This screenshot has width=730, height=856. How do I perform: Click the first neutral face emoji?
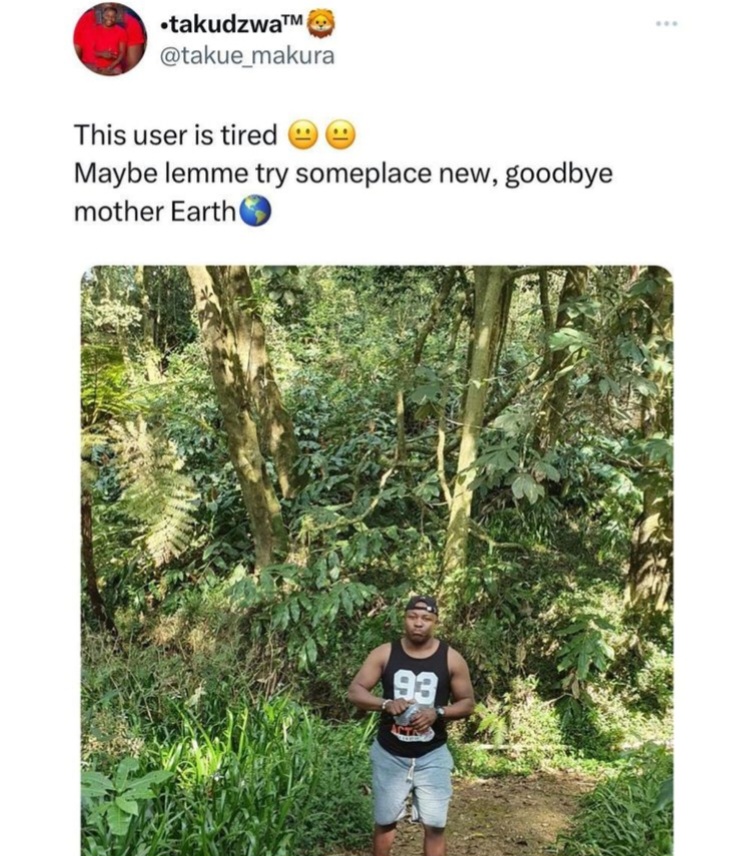[x=301, y=135]
